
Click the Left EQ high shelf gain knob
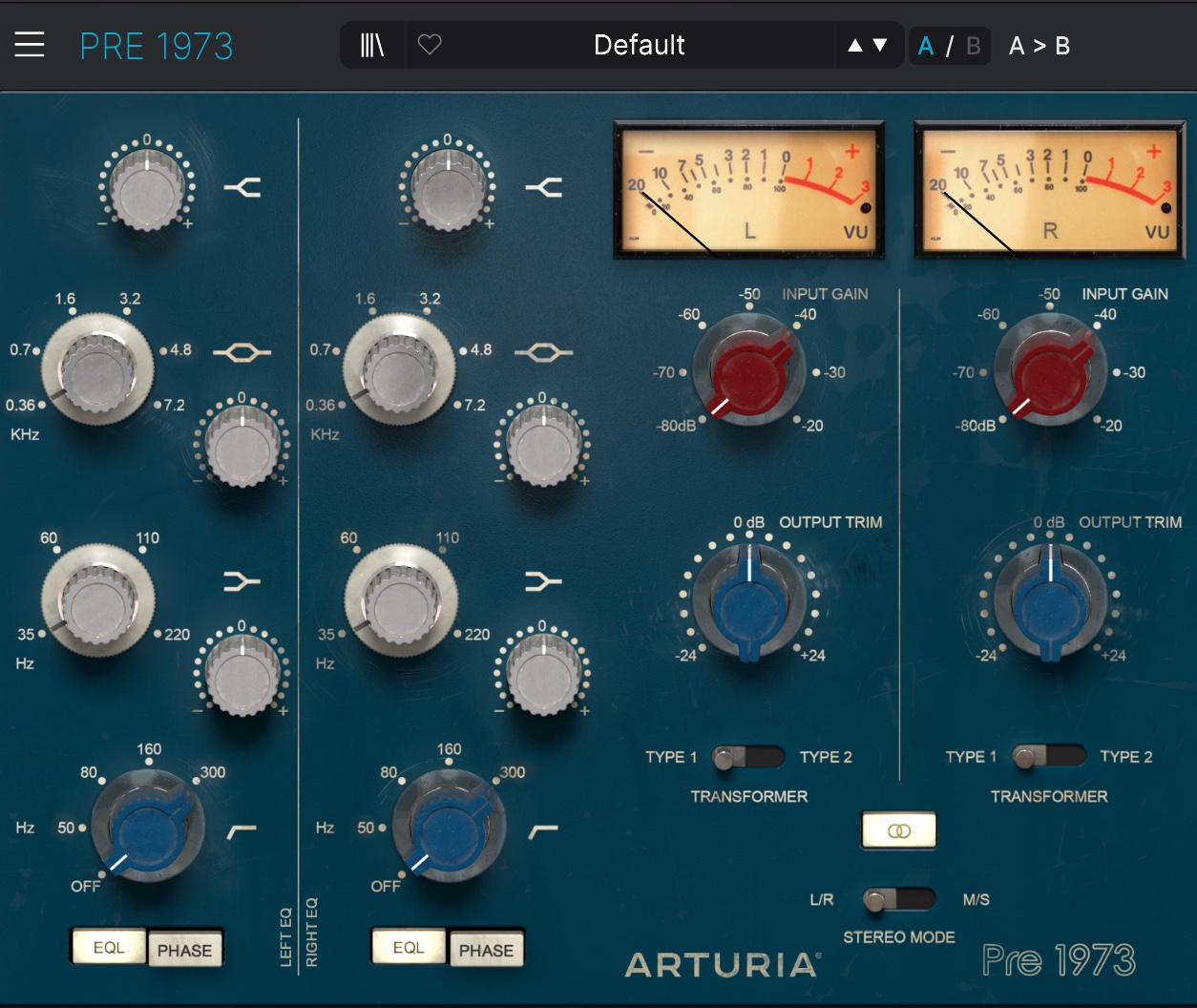pyautogui.click(x=147, y=189)
